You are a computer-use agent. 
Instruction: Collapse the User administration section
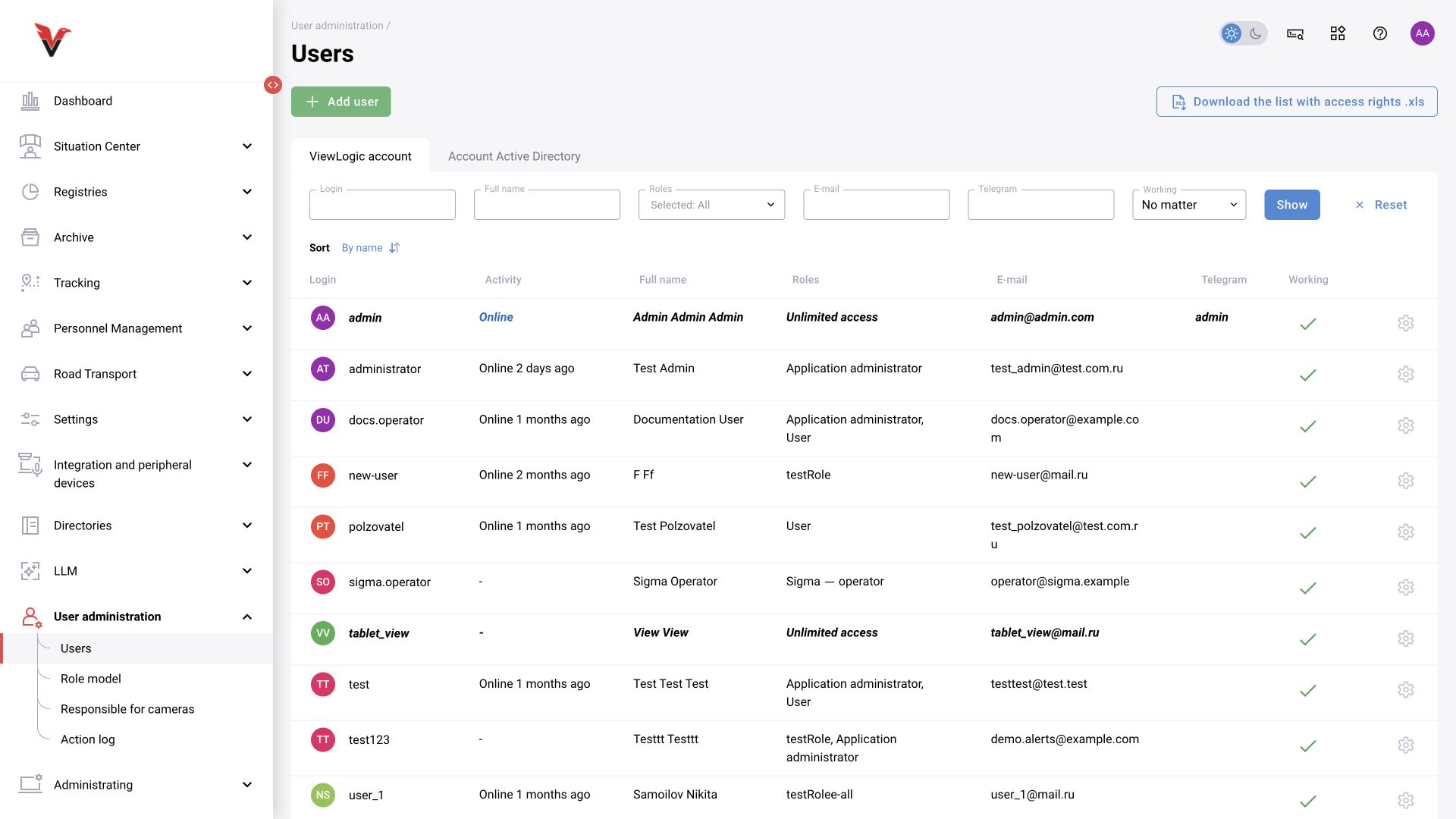pyautogui.click(x=136, y=617)
